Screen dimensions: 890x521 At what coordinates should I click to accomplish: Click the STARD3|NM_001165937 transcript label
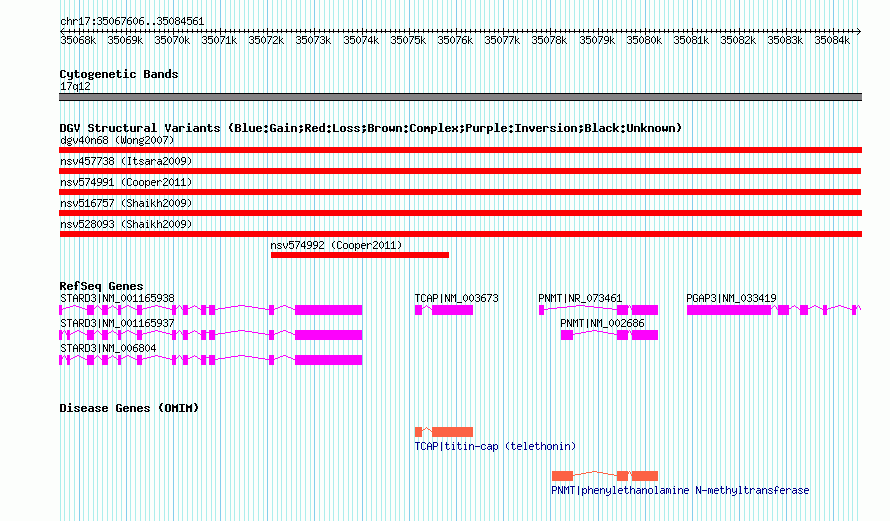point(117,323)
